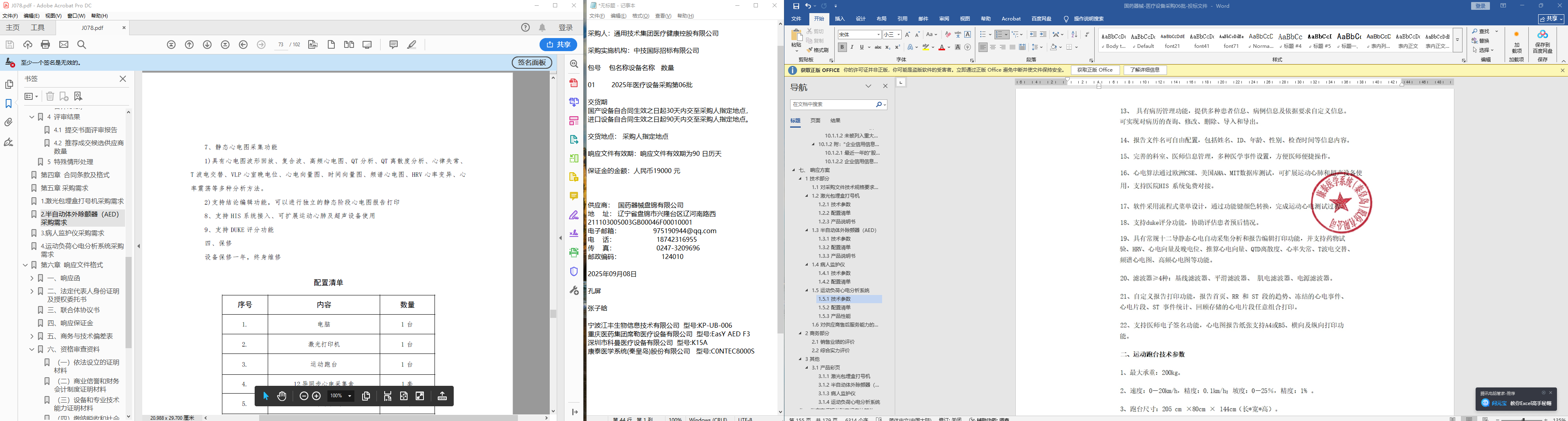Open Word font color red swatch
The width and height of the screenshot is (1568, 421).
[941, 47]
